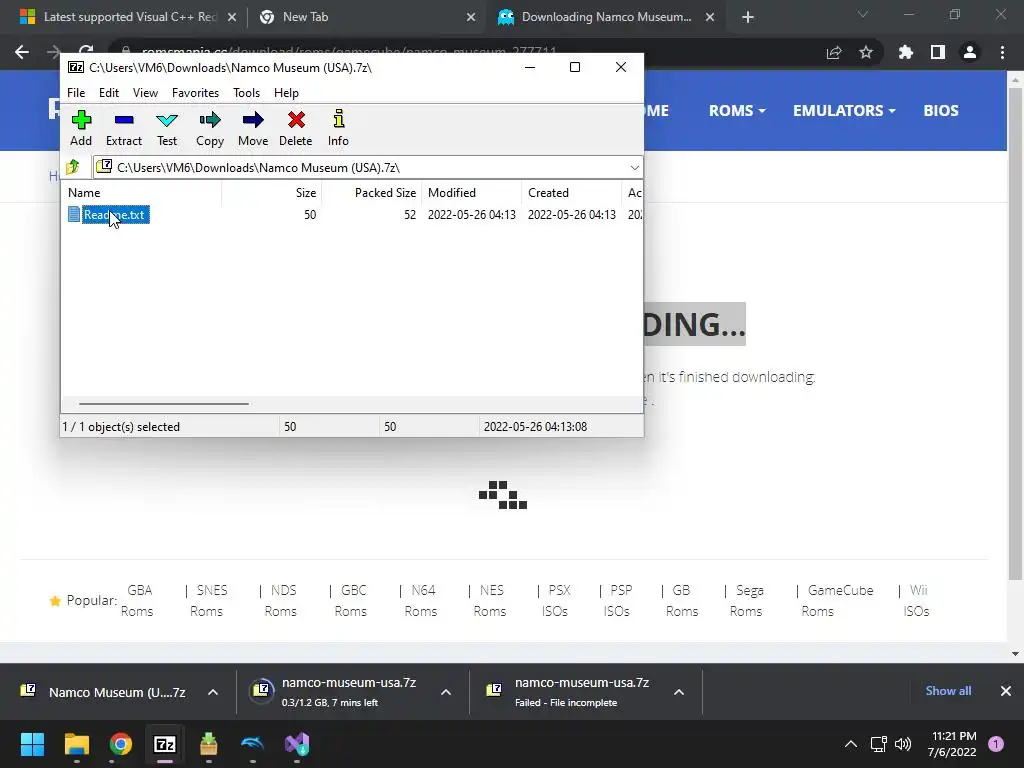Click the red Delete icon
The image size is (1024, 768).
[x=296, y=120]
